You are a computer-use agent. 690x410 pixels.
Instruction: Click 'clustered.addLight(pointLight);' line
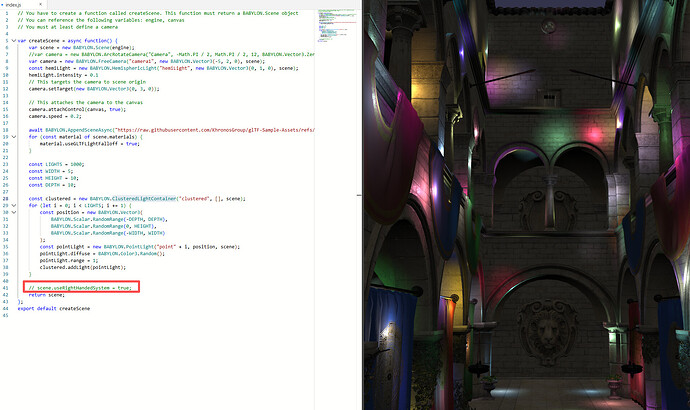(83, 267)
